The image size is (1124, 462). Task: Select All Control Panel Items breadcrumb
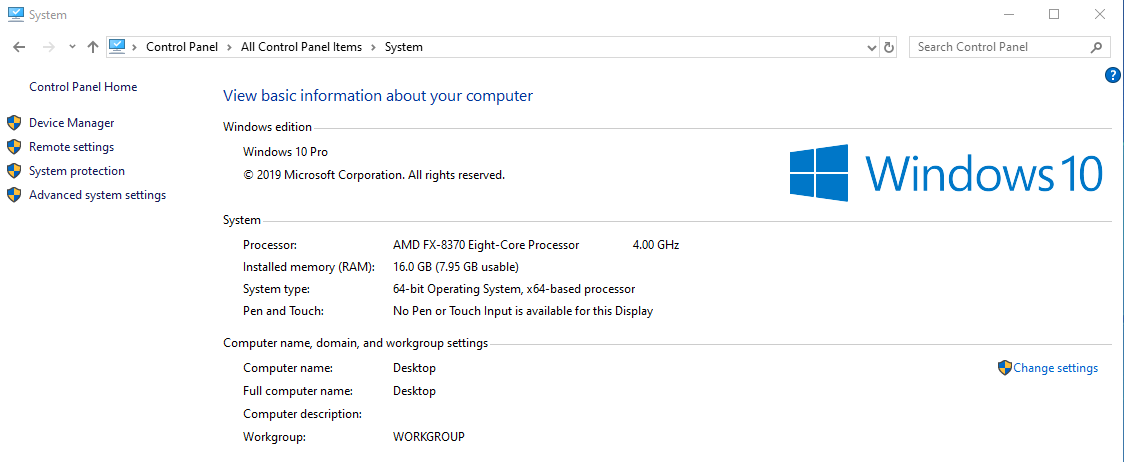pos(301,47)
